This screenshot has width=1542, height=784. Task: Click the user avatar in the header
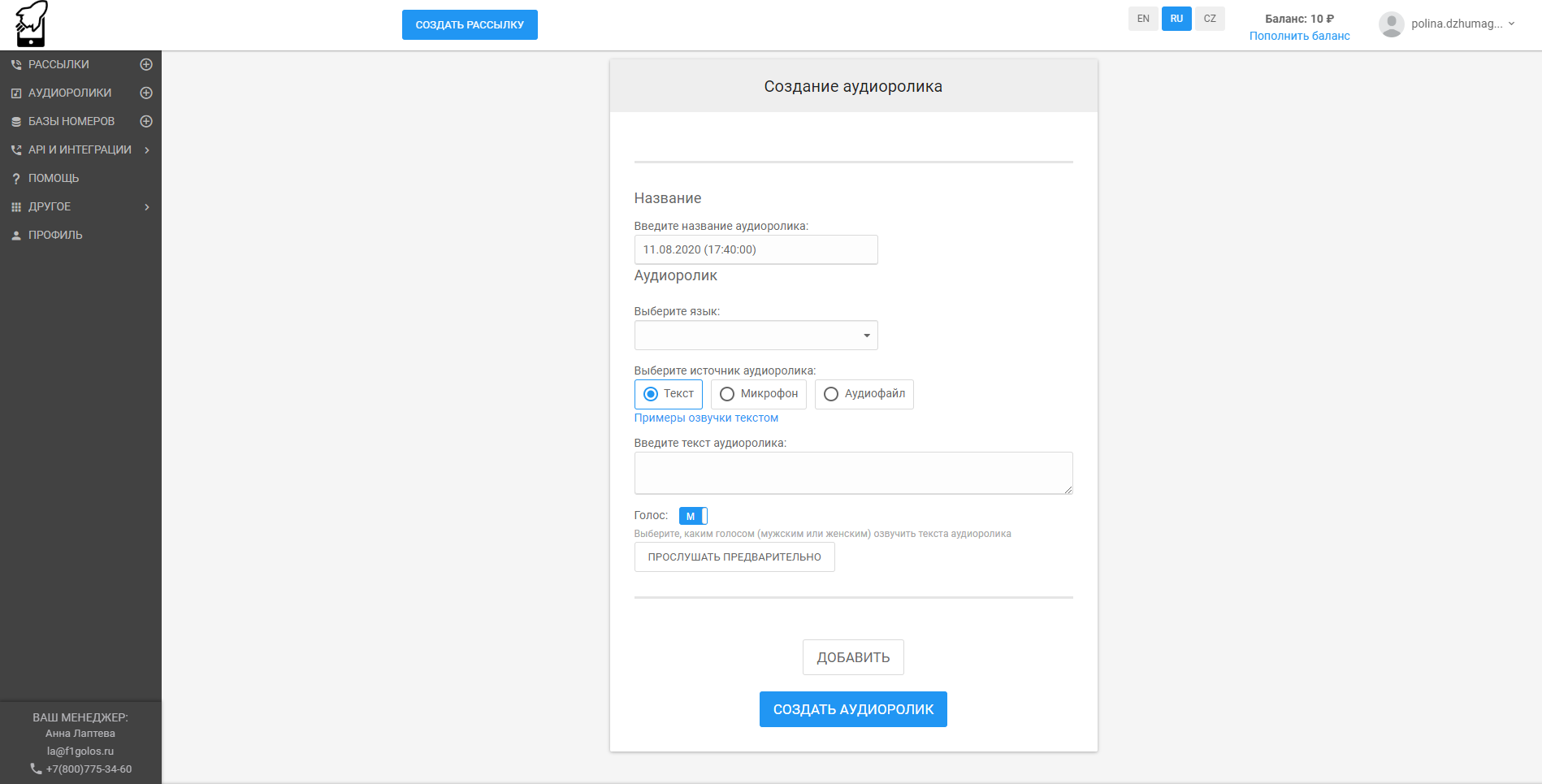(1391, 24)
